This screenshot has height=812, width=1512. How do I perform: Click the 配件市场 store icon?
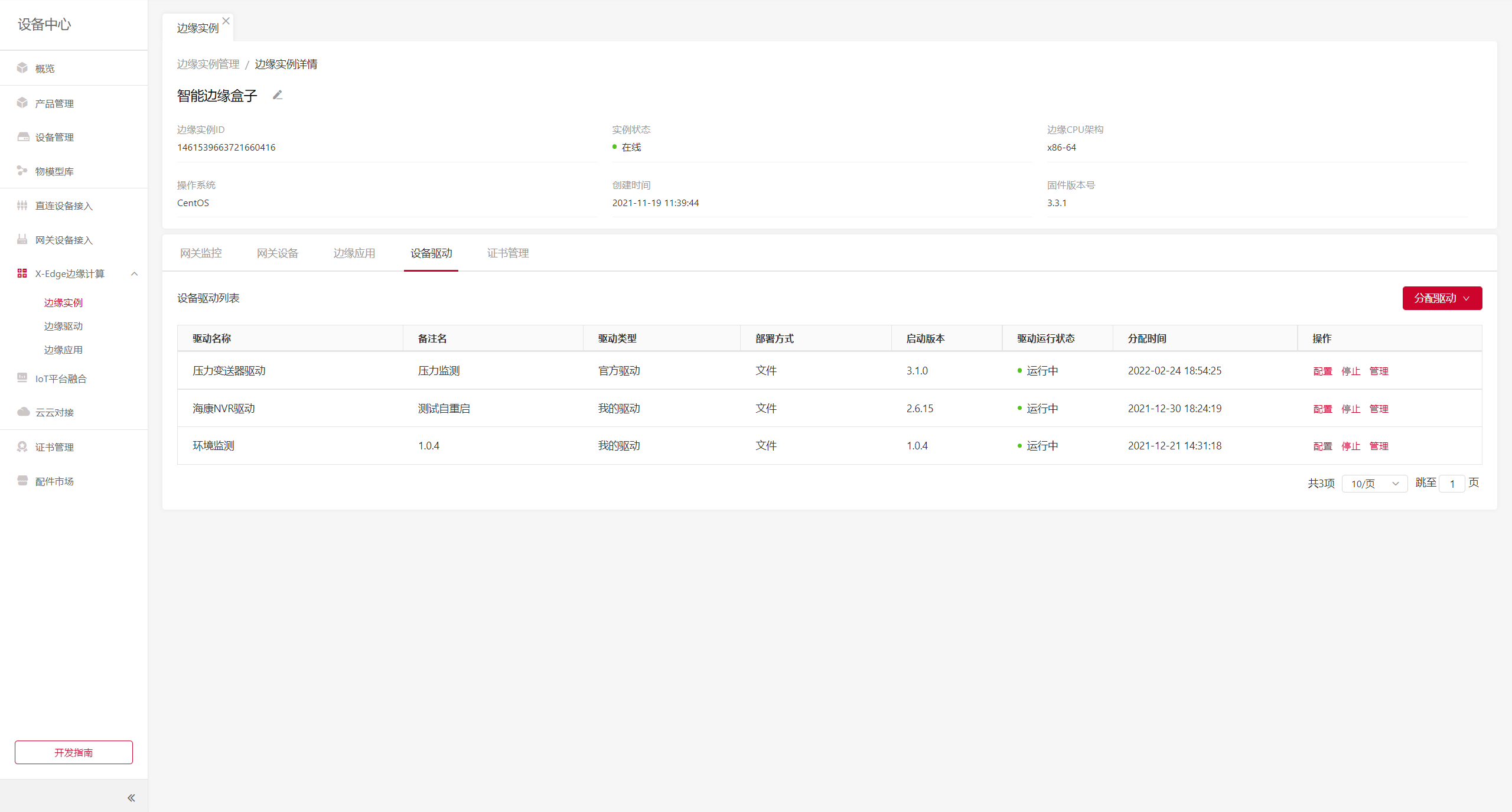(22, 481)
